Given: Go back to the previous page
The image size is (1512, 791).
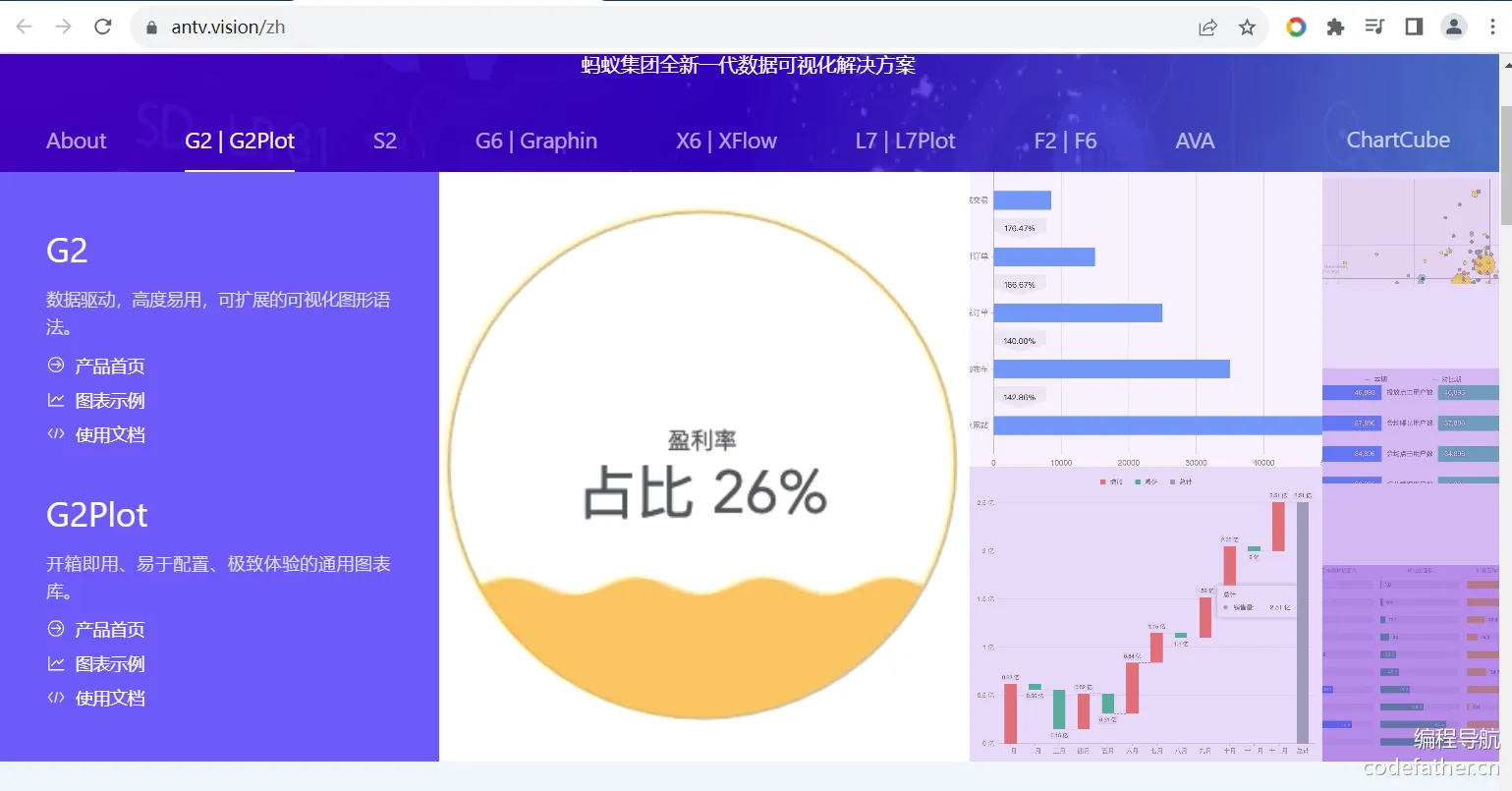Looking at the screenshot, I should coord(25,27).
